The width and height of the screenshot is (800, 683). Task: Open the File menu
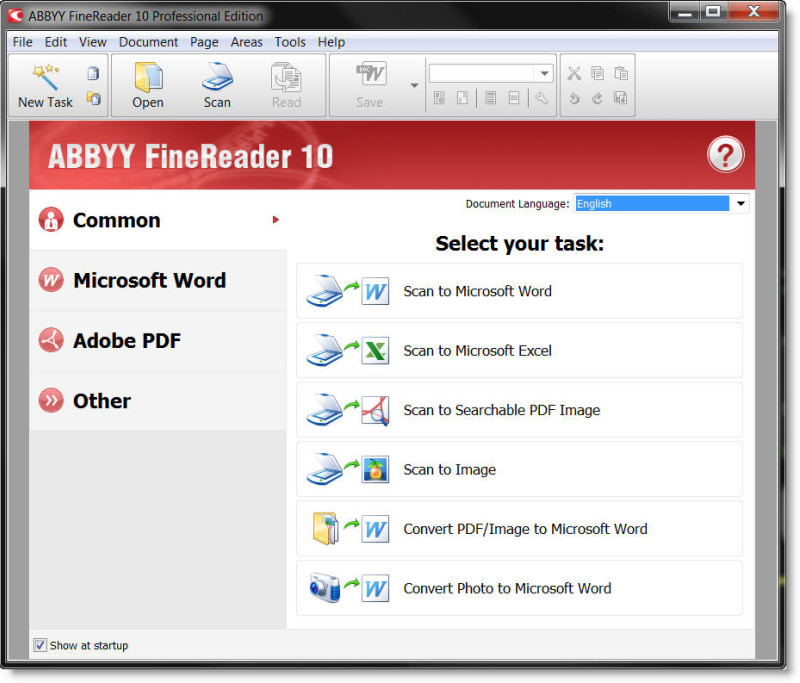(x=22, y=42)
